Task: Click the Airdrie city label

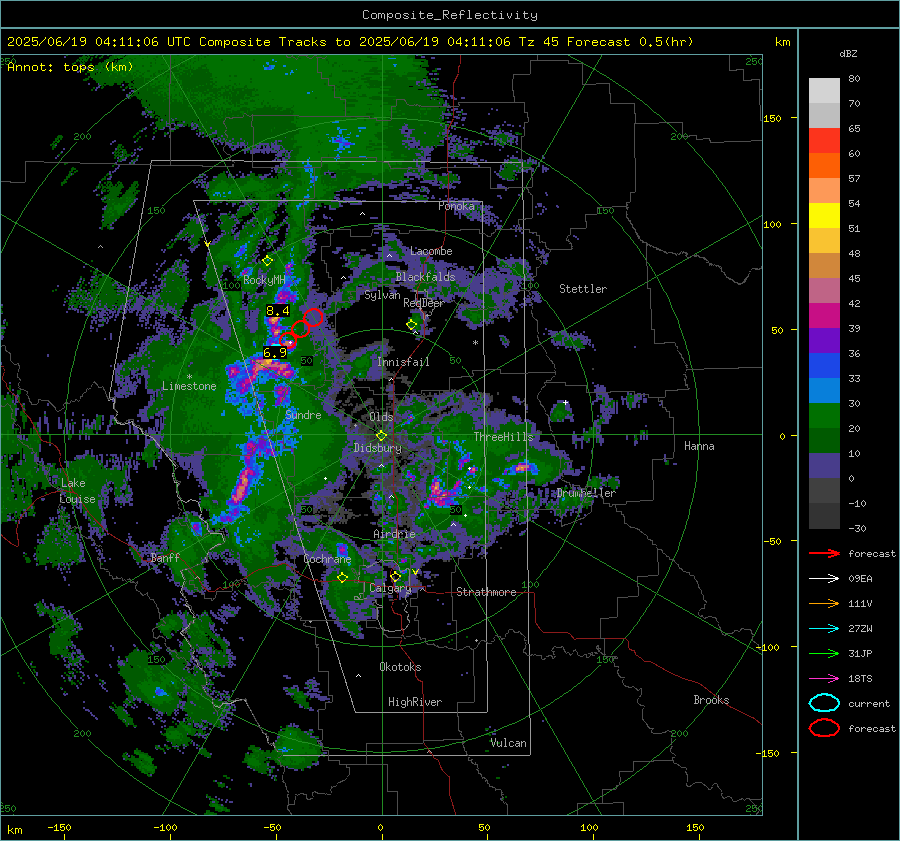Action: (394, 534)
